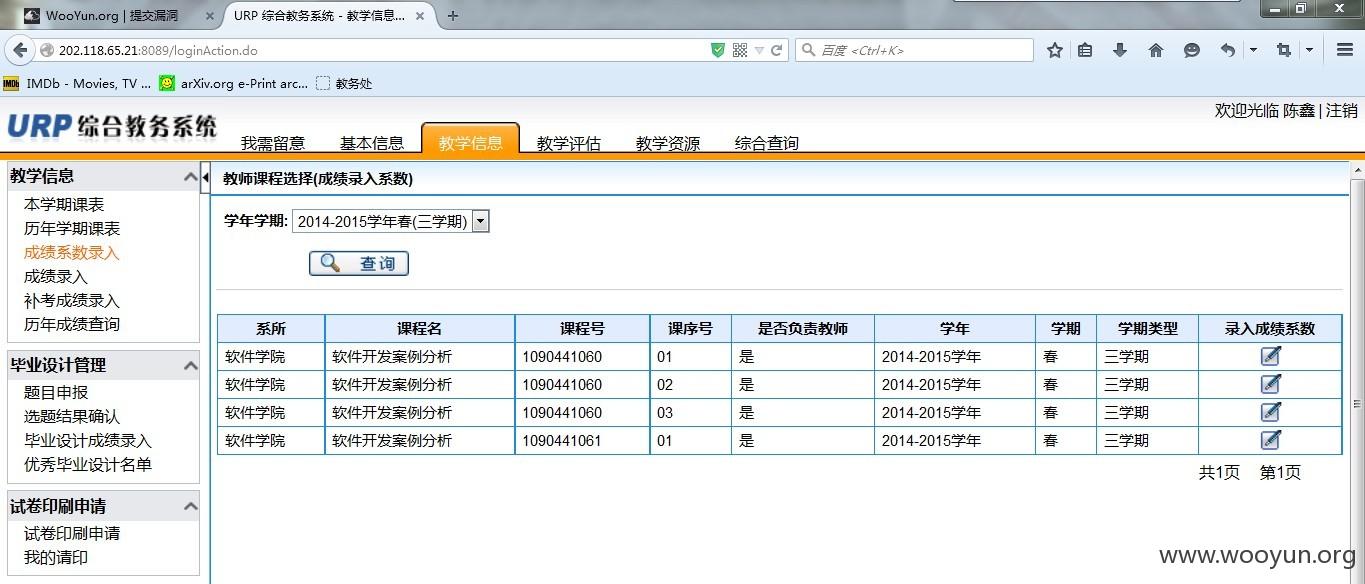Switch to the 教学资源 tab

pyautogui.click(x=668, y=143)
